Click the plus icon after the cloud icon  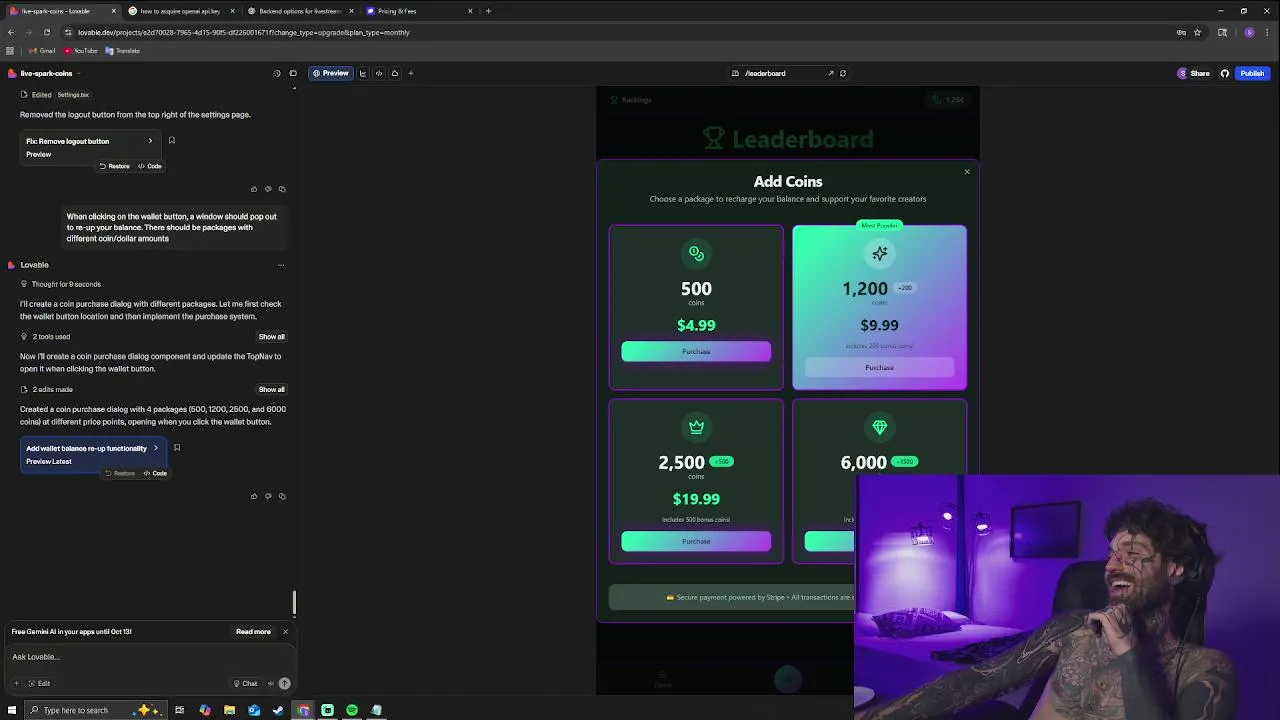[411, 73]
